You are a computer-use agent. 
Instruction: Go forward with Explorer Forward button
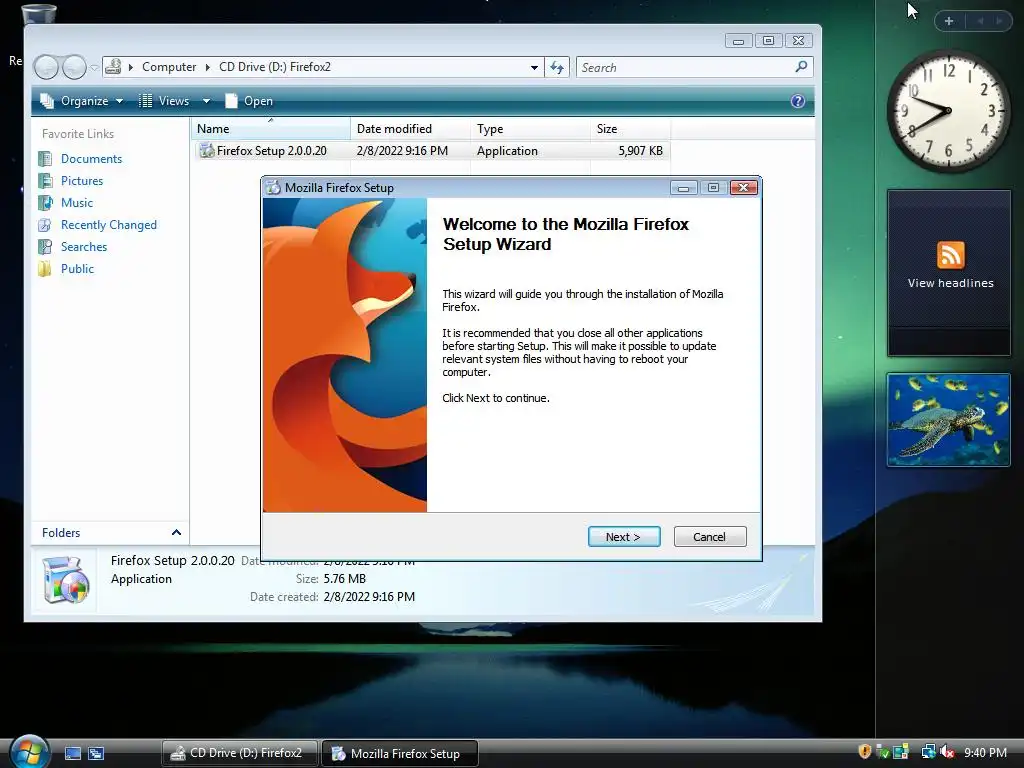[x=74, y=67]
